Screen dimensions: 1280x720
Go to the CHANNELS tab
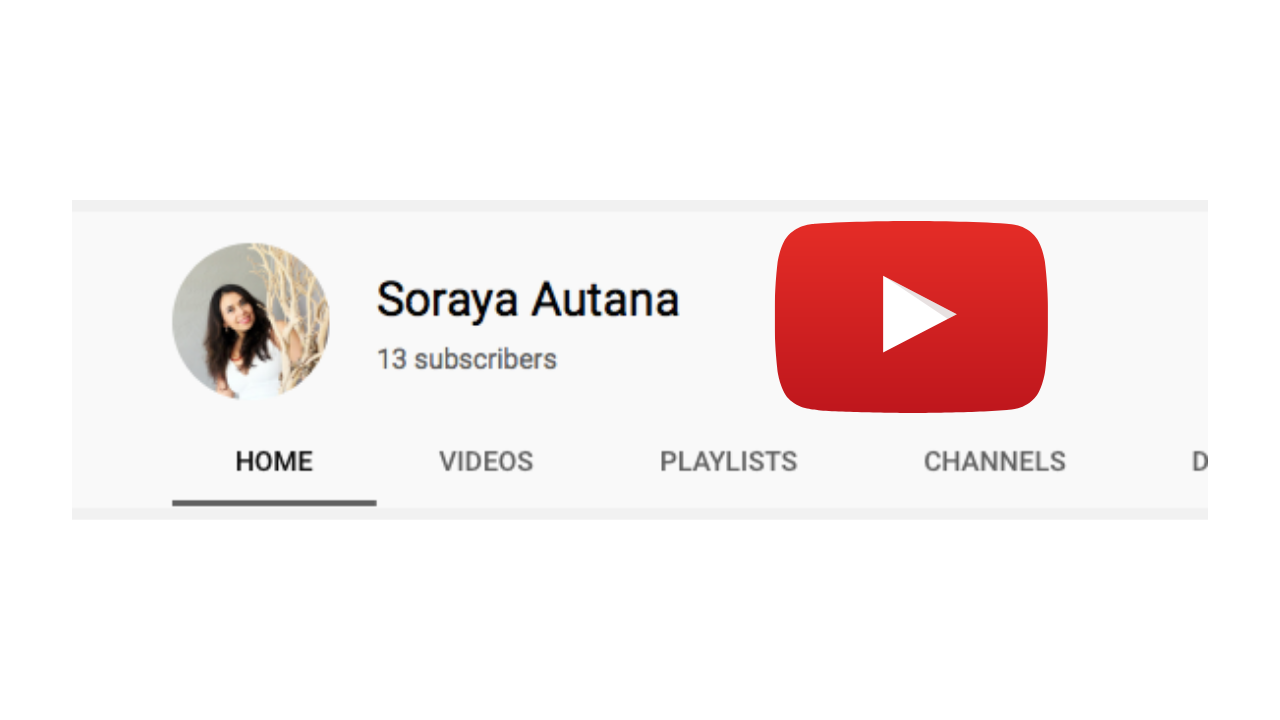point(995,462)
